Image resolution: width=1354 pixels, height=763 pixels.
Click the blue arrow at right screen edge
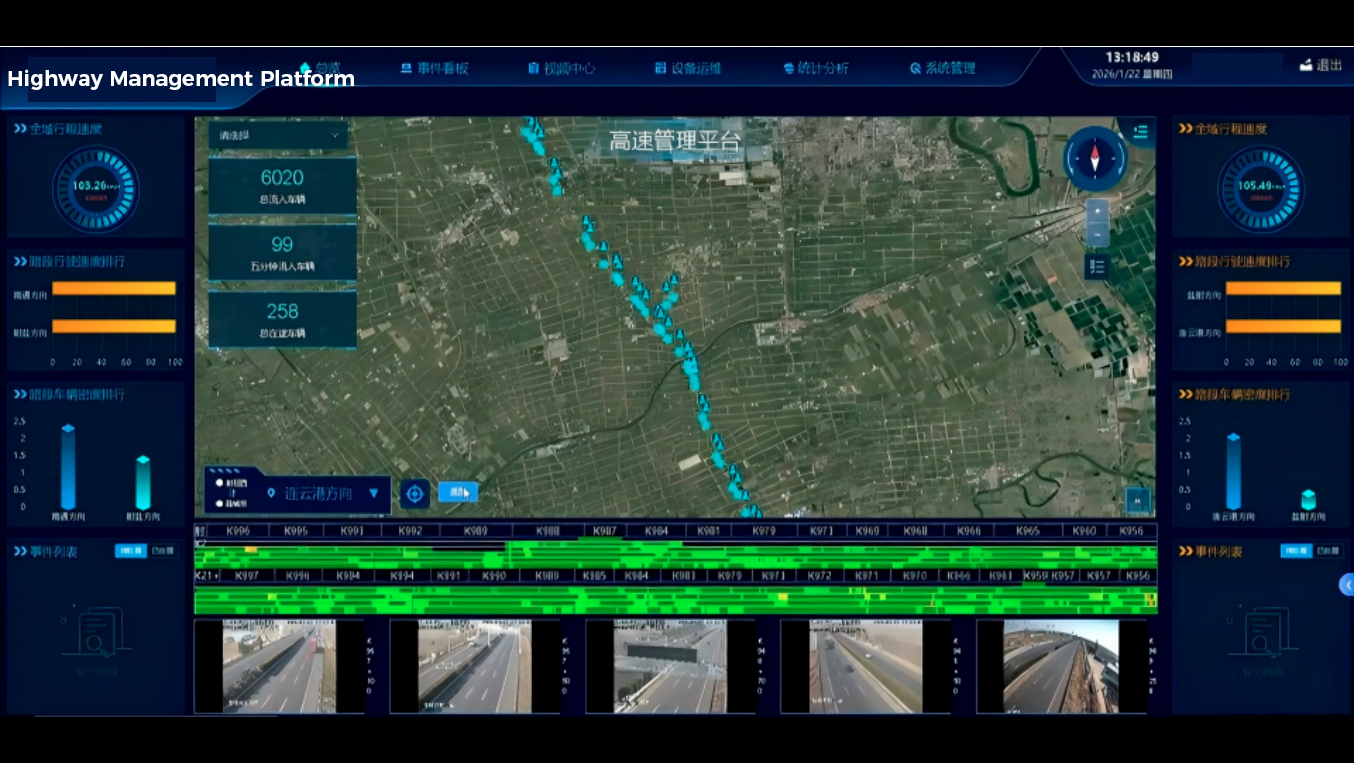pyautogui.click(x=1346, y=585)
